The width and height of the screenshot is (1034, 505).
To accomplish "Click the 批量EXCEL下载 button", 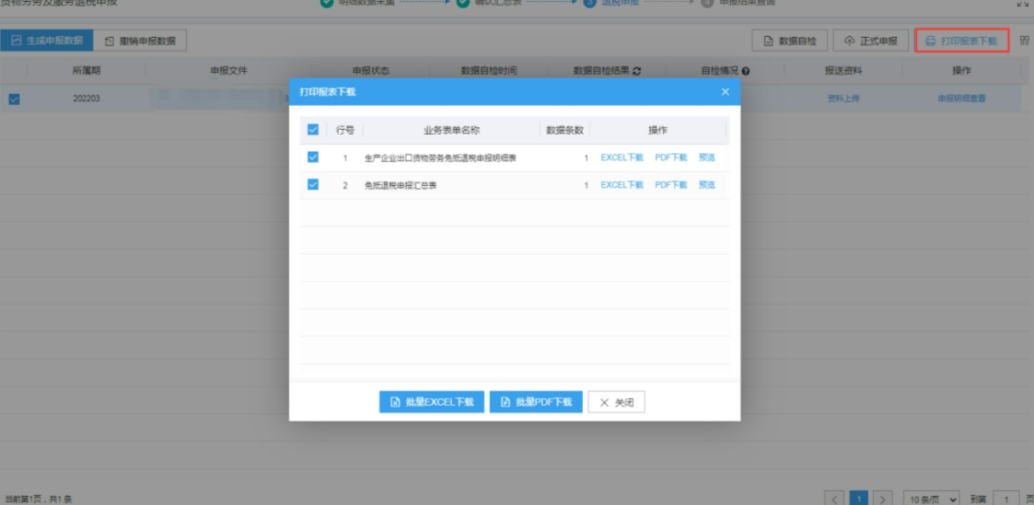I will click(x=431, y=402).
